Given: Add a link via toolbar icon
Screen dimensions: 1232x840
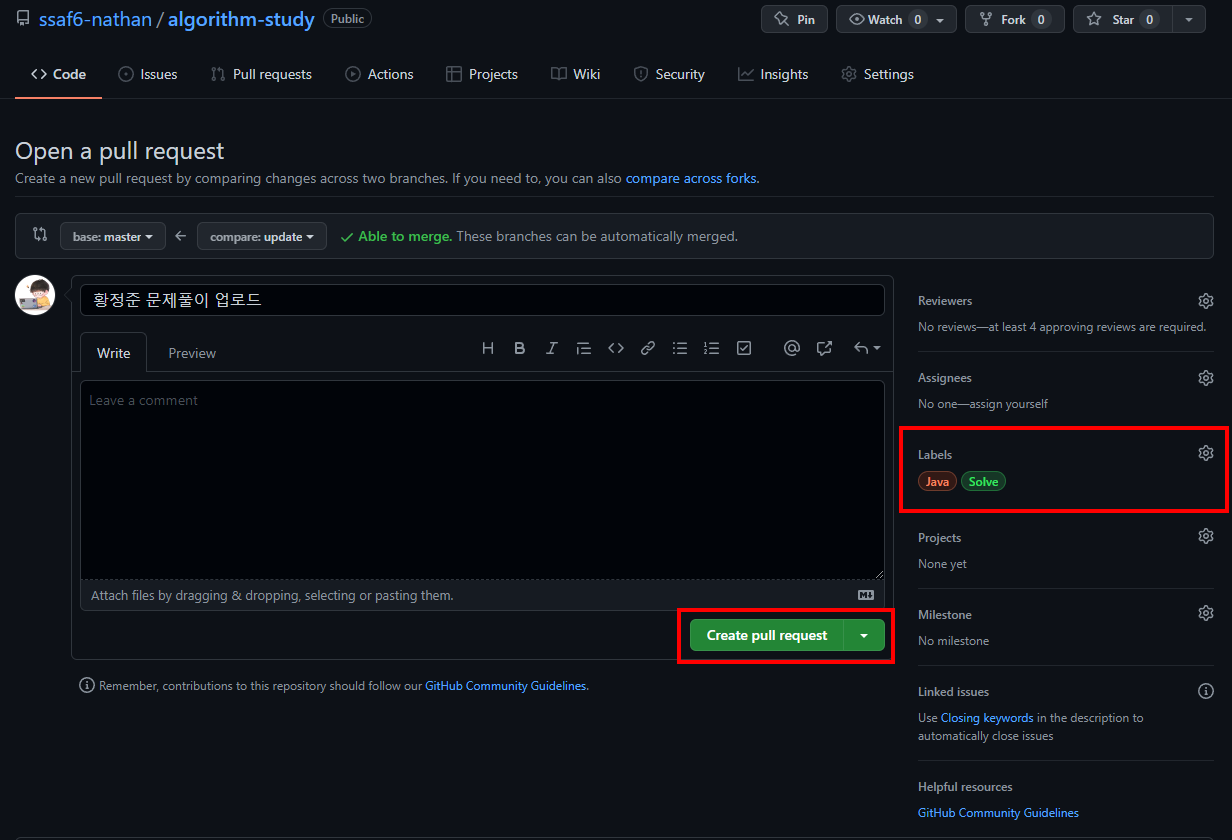Looking at the screenshot, I should point(648,348).
